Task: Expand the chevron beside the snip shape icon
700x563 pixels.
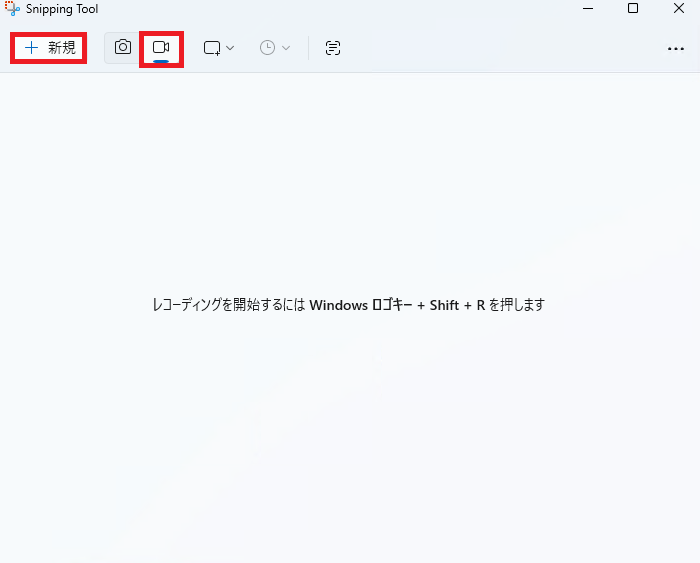Action: tap(230, 48)
